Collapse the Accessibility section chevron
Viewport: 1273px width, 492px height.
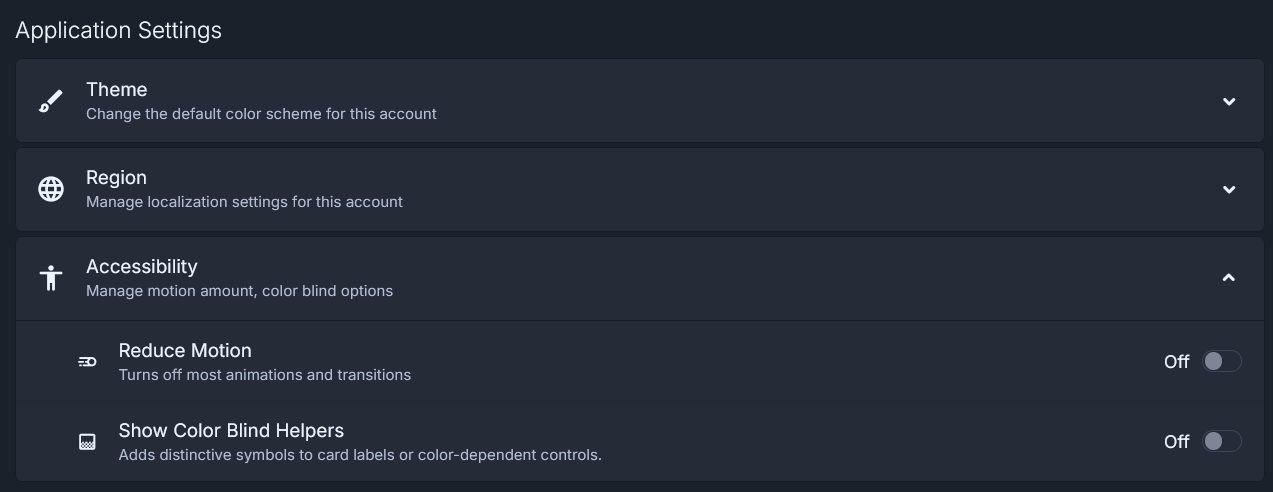click(x=1229, y=278)
